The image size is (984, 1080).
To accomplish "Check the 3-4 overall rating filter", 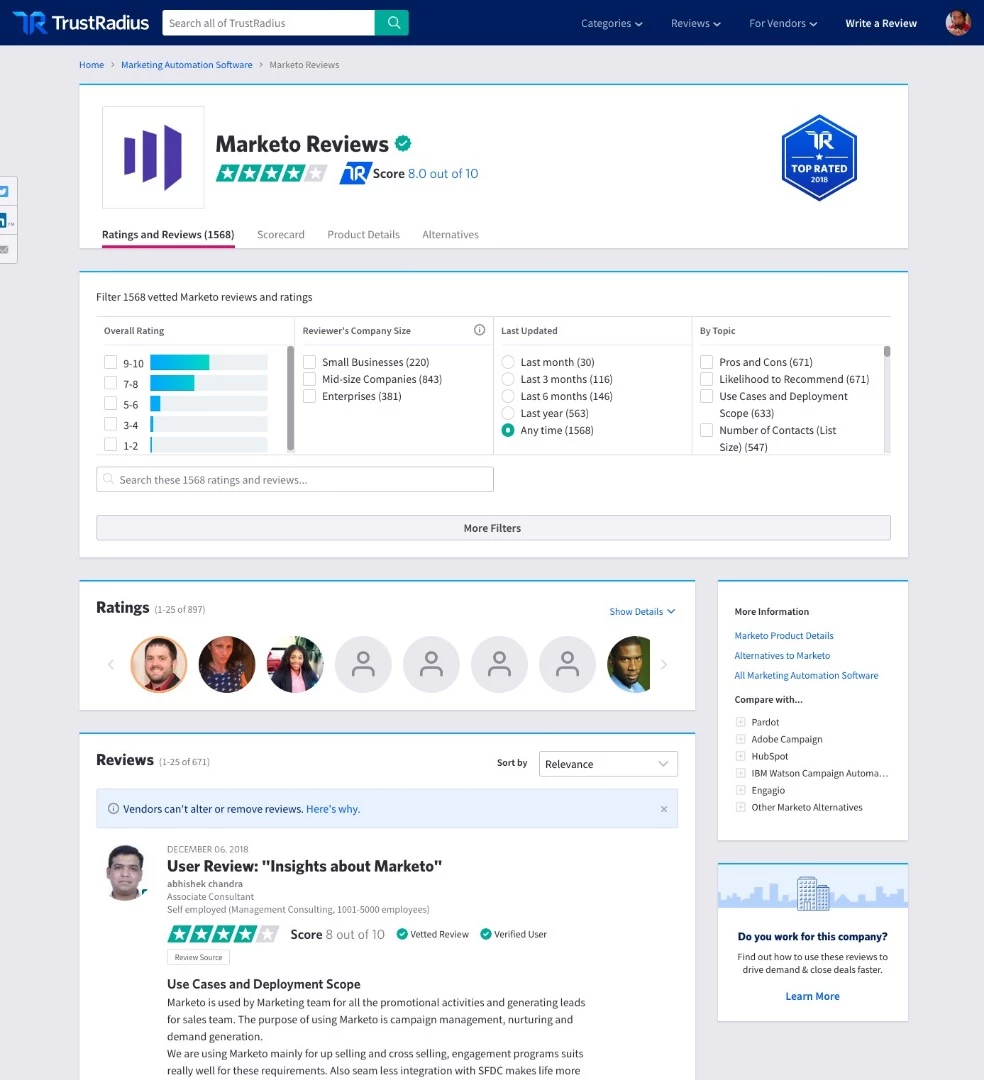I will pyautogui.click(x=110, y=424).
